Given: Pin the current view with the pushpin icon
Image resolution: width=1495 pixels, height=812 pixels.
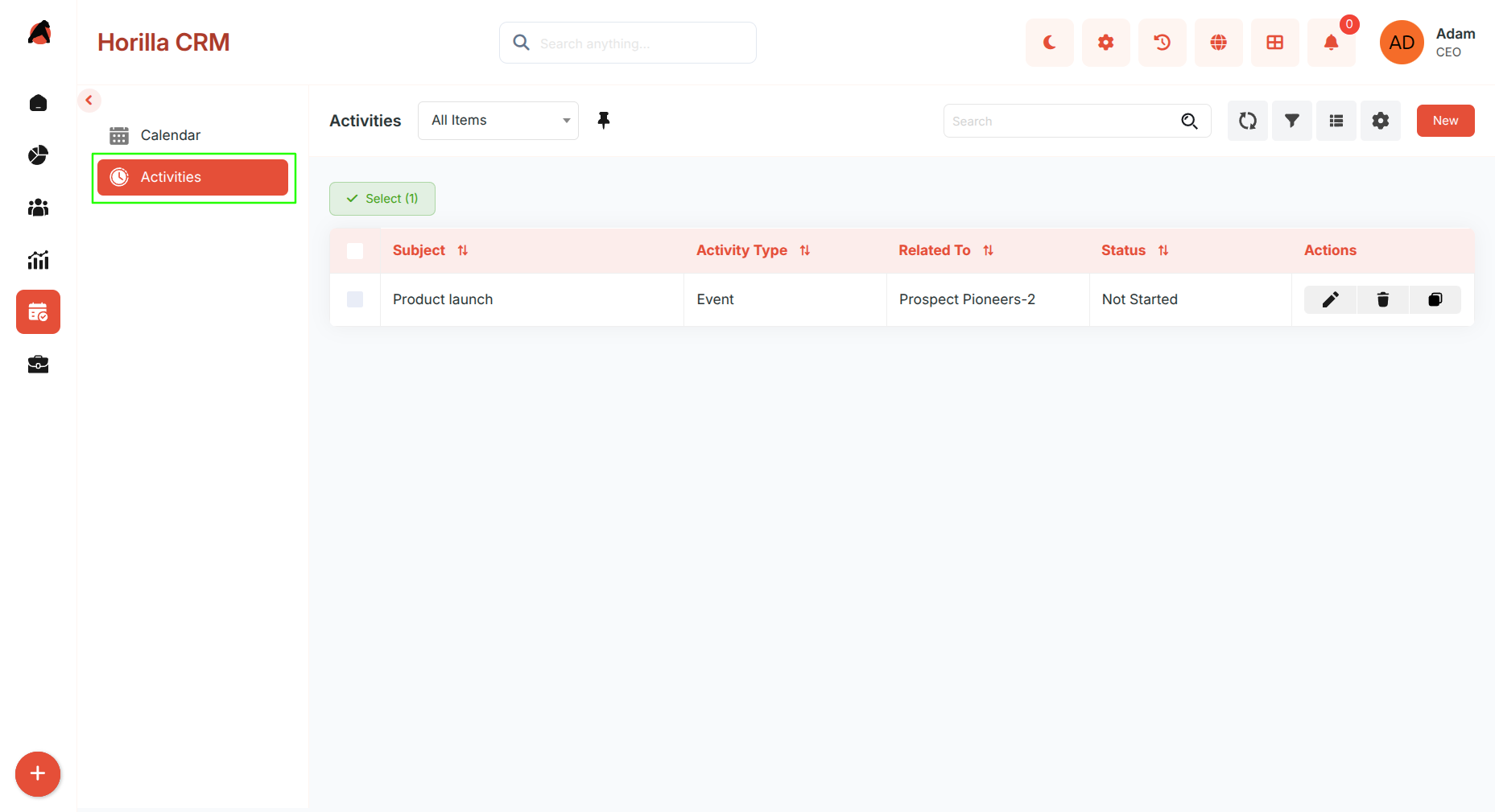Looking at the screenshot, I should click(x=604, y=121).
